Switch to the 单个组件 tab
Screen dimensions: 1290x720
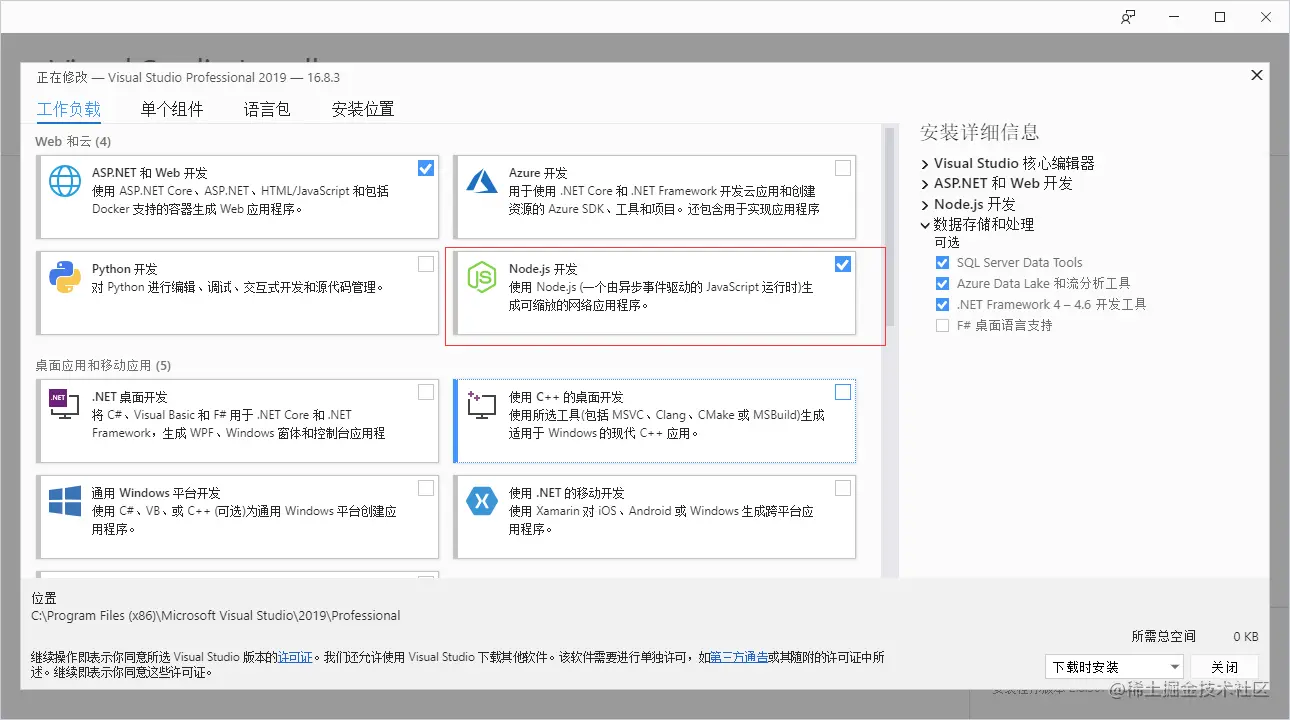tap(172, 110)
